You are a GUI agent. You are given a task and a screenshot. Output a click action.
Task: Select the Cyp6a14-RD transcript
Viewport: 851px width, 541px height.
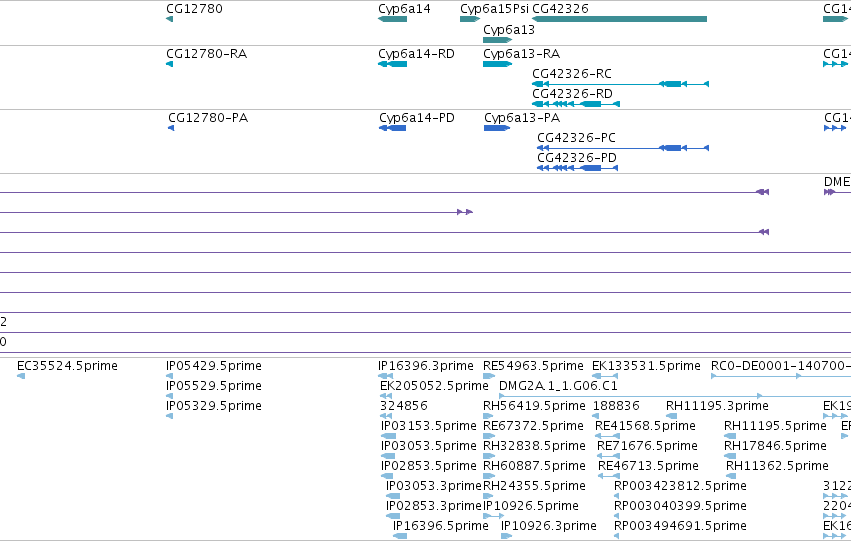416,54
